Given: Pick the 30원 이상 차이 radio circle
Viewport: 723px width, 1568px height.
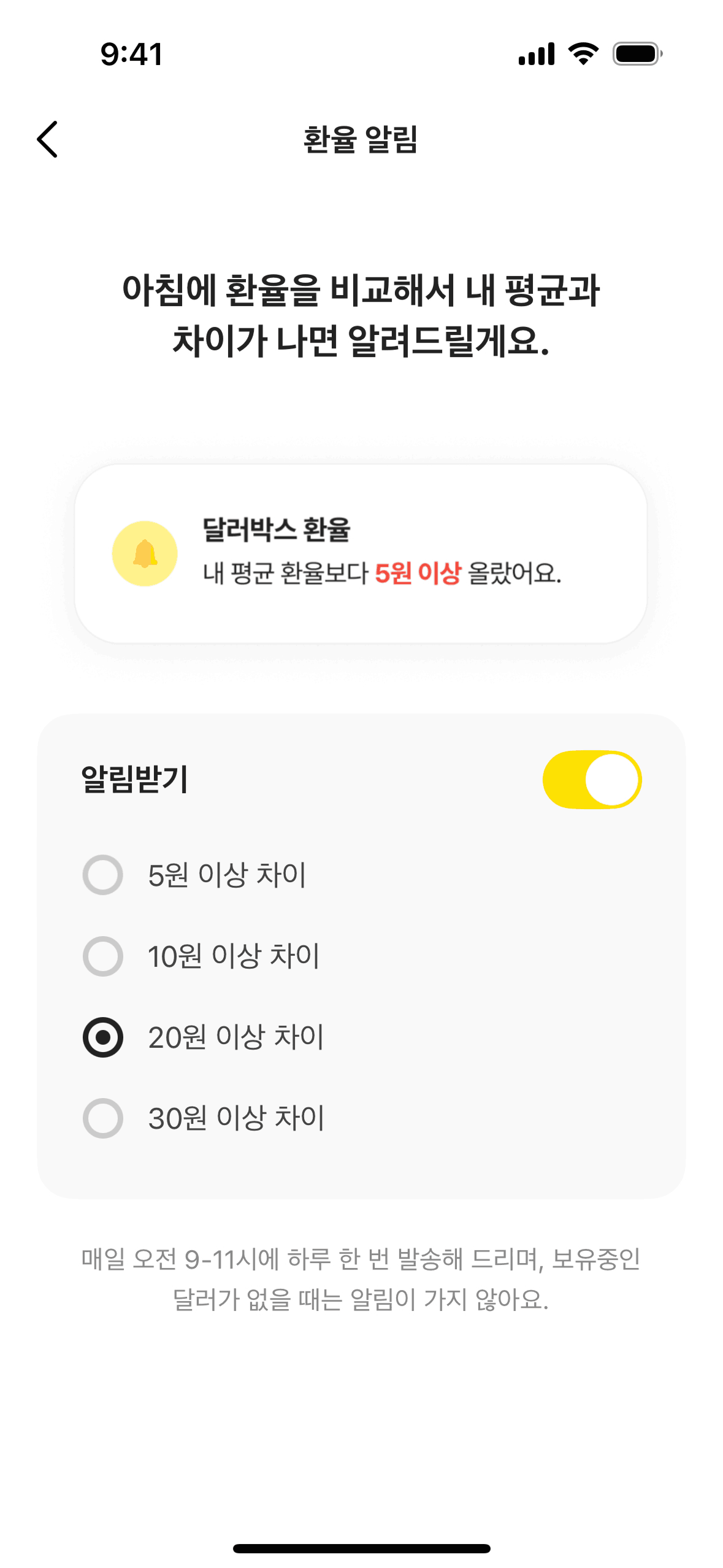Looking at the screenshot, I should [103, 1118].
